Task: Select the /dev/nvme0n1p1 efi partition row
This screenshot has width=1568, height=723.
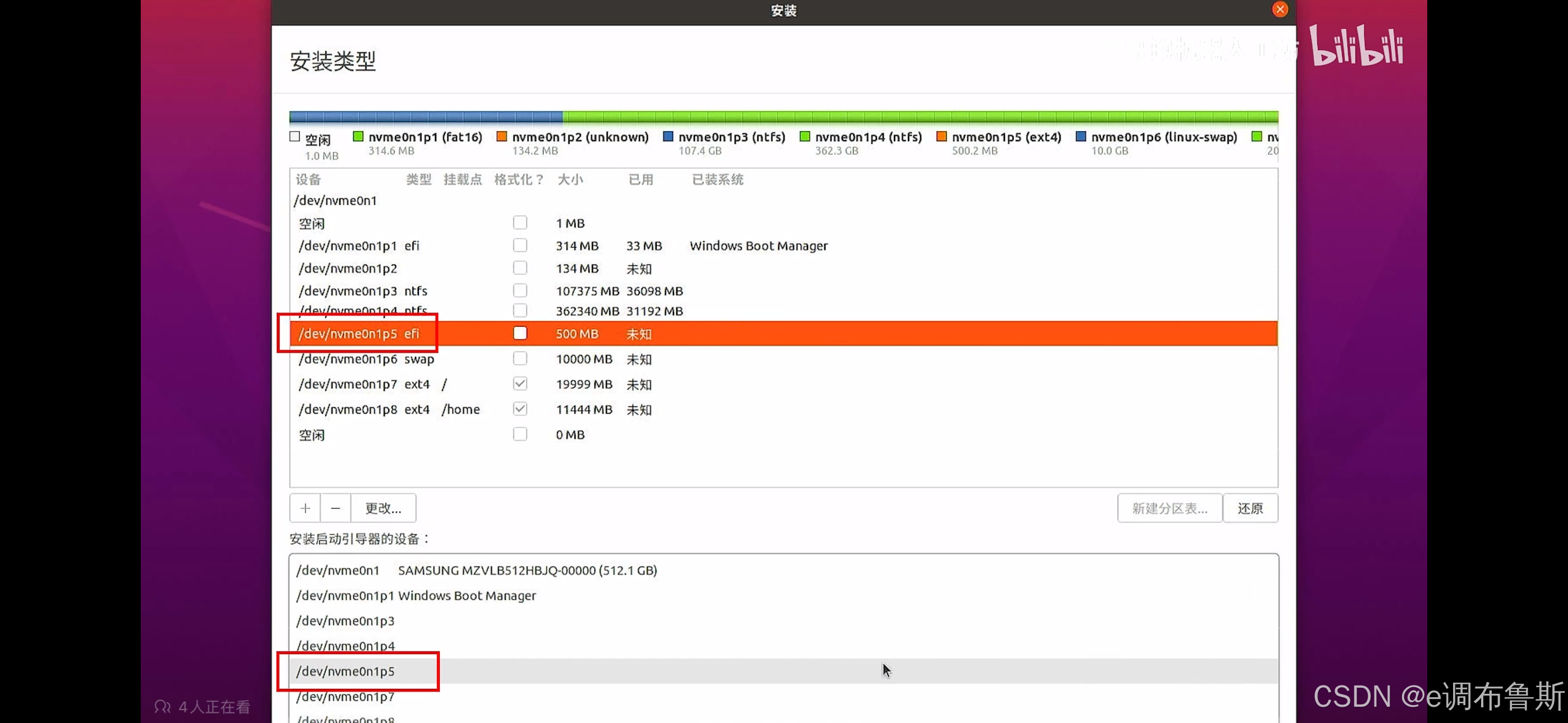Action: (x=784, y=245)
